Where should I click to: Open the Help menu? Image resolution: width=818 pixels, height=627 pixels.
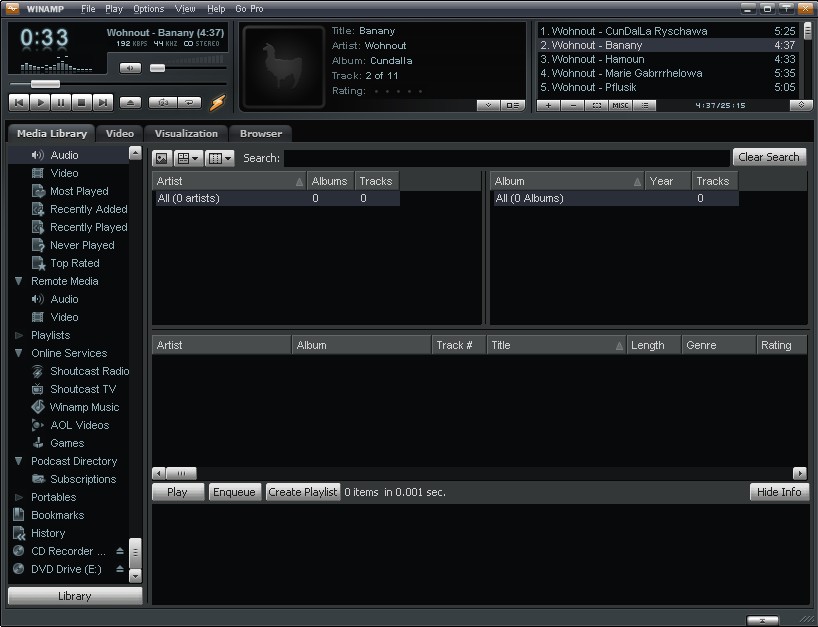click(216, 9)
